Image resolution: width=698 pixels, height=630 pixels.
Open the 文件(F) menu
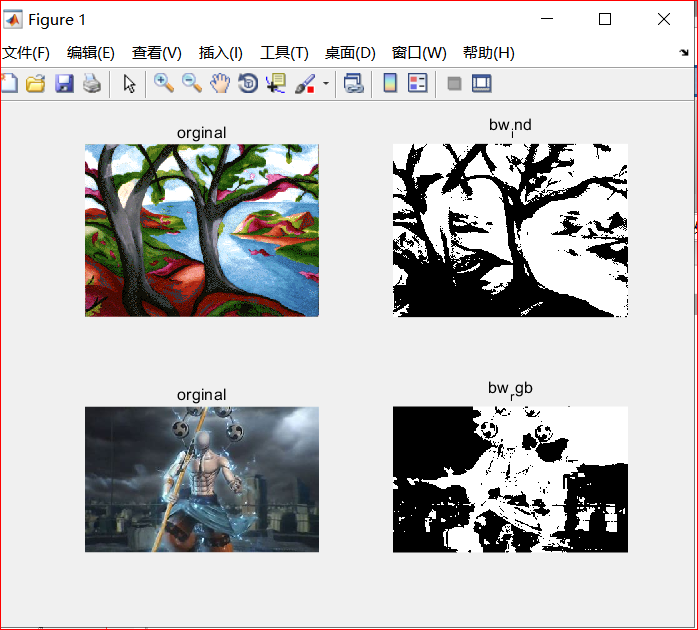tap(26, 53)
